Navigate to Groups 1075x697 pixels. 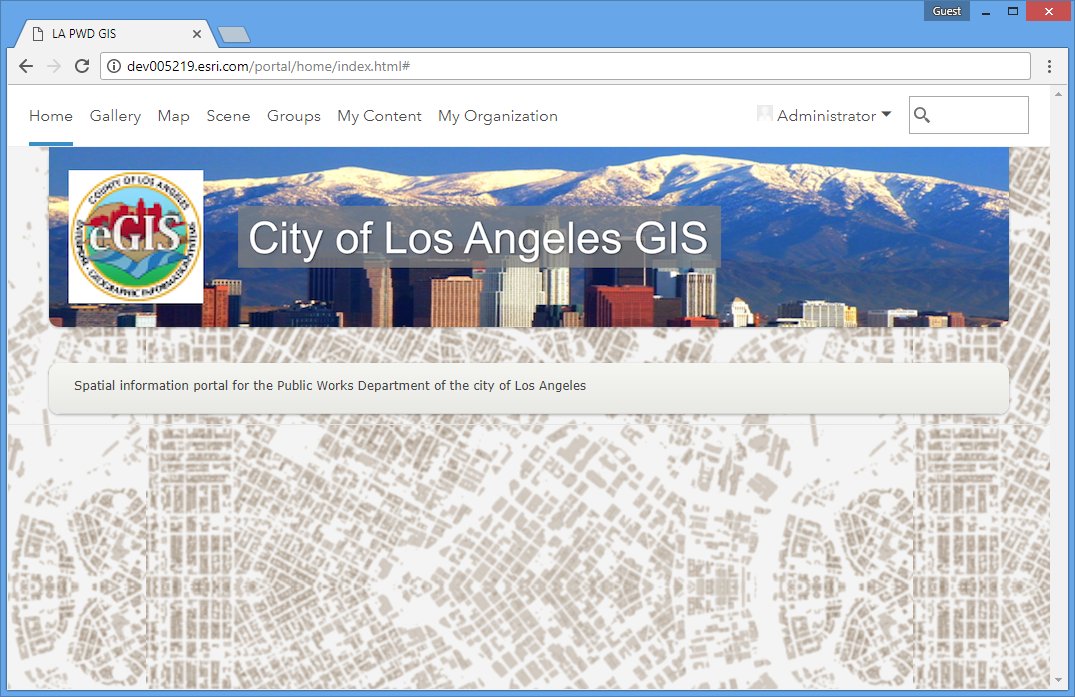[293, 116]
